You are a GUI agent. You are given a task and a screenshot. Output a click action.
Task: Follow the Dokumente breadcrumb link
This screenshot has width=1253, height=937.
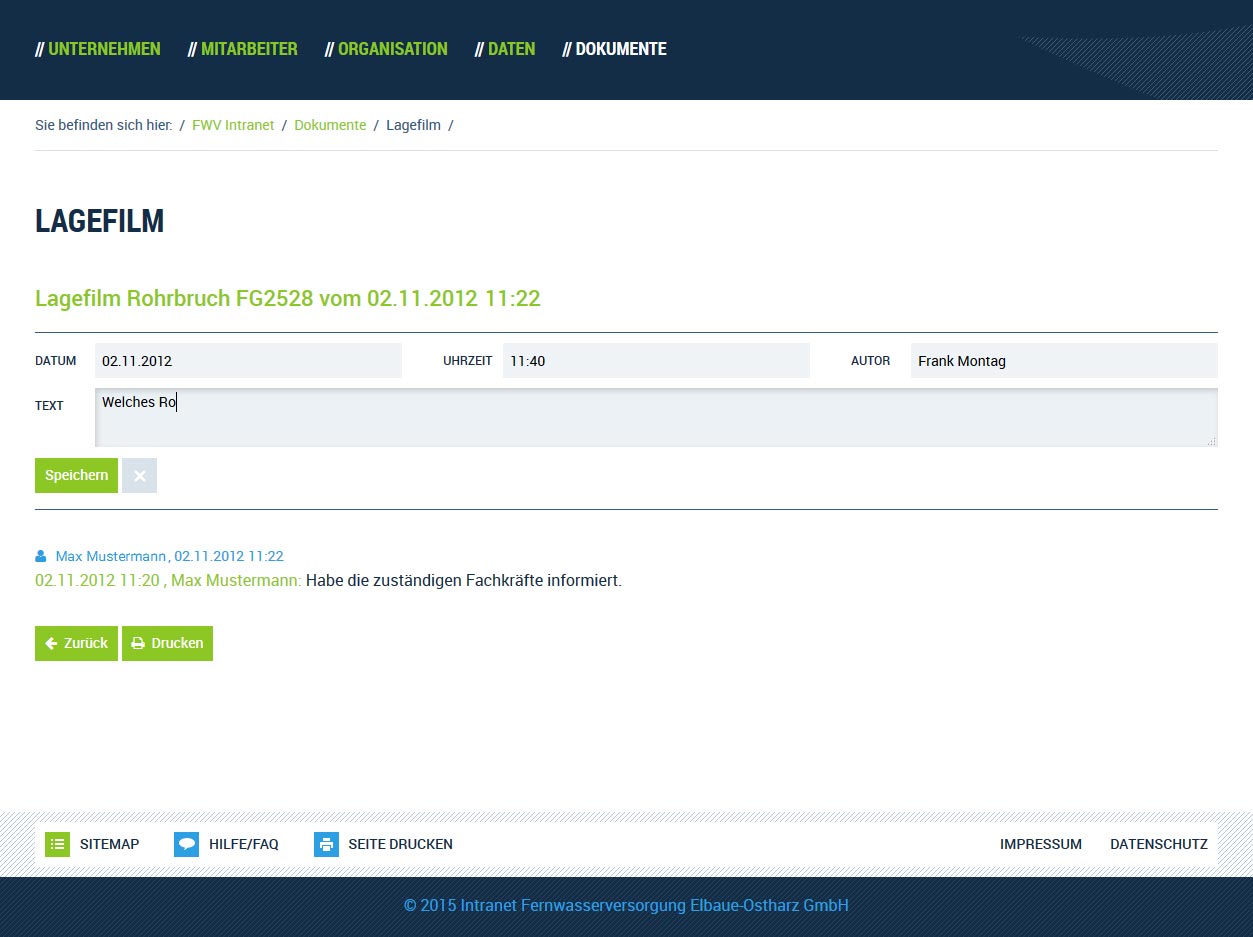pyautogui.click(x=330, y=125)
